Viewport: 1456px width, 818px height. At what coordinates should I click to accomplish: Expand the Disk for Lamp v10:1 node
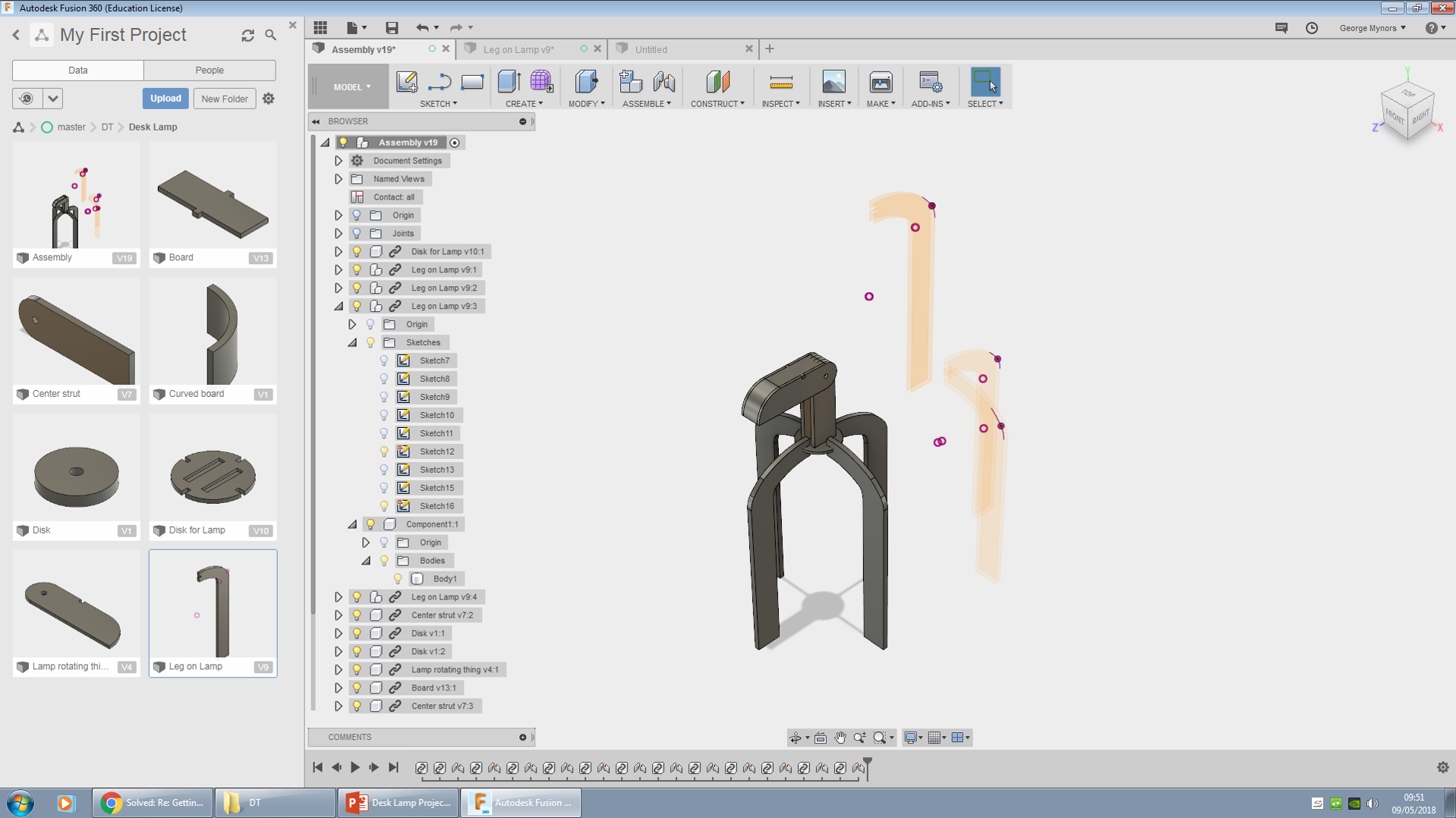[339, 252]
